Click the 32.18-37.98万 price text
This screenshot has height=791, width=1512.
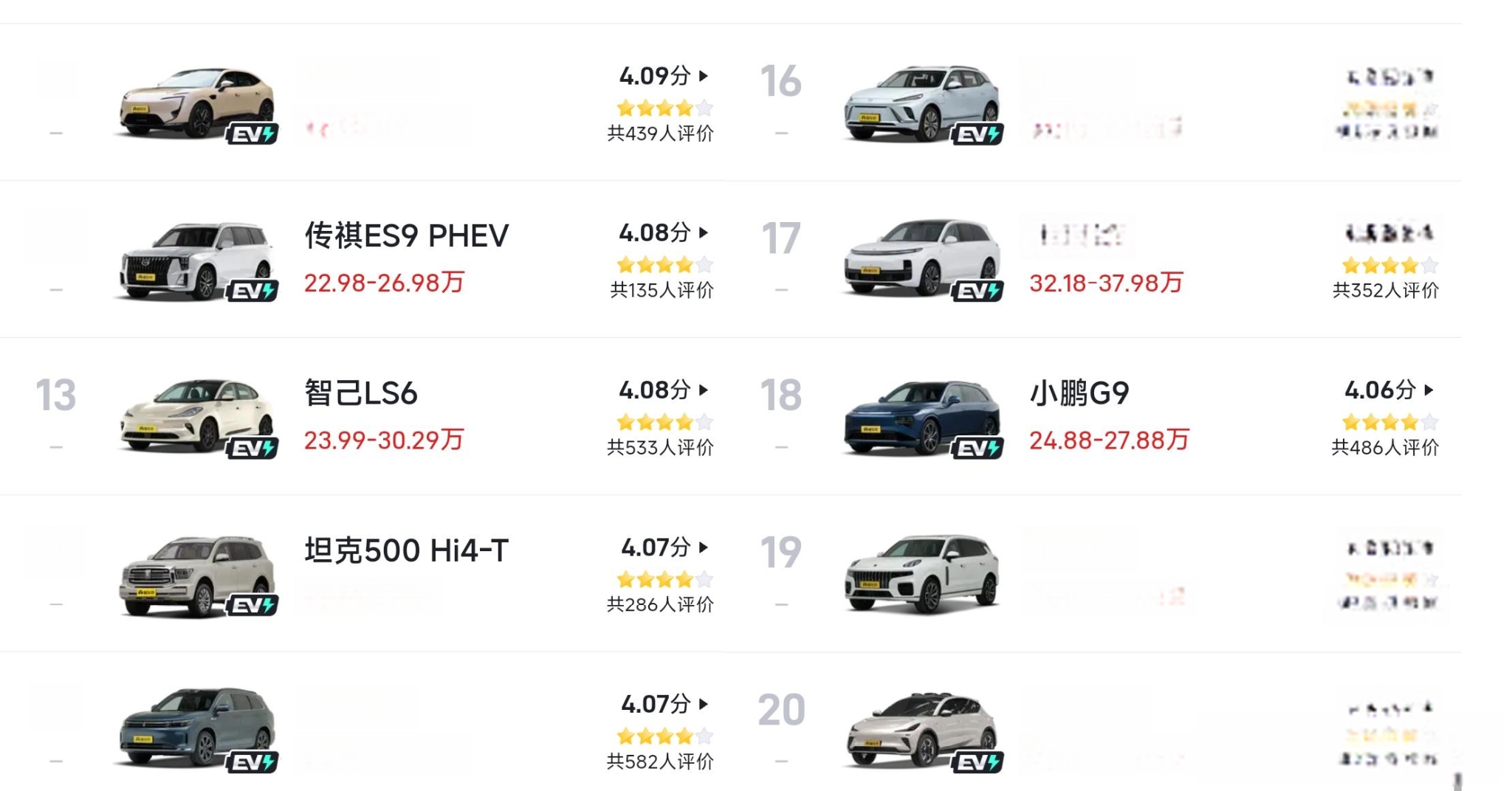[1106, 283]
